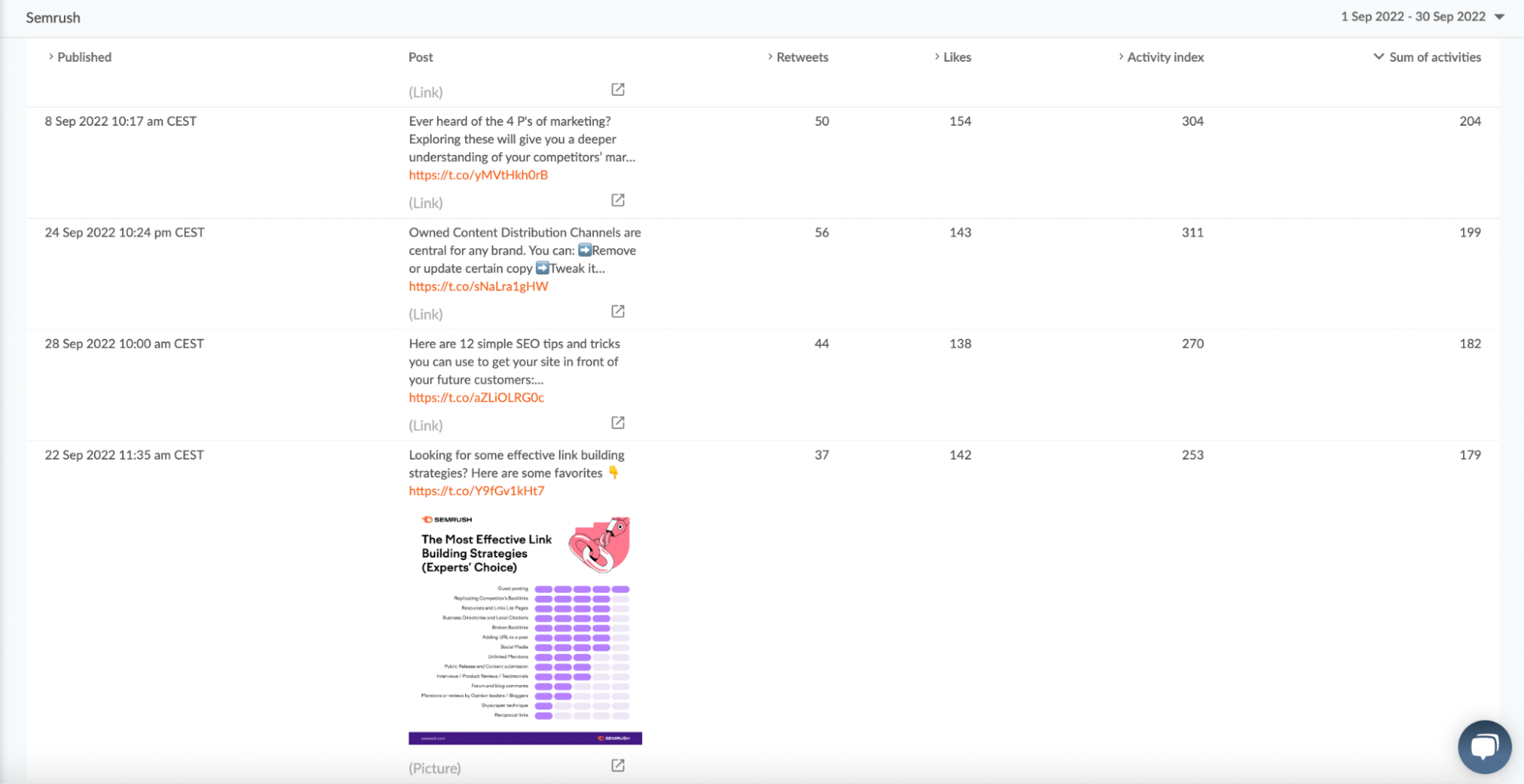The image size is (1524, 784).
Task: Open external link for 12 SEO tips post
Action: [x=618, y=423]
